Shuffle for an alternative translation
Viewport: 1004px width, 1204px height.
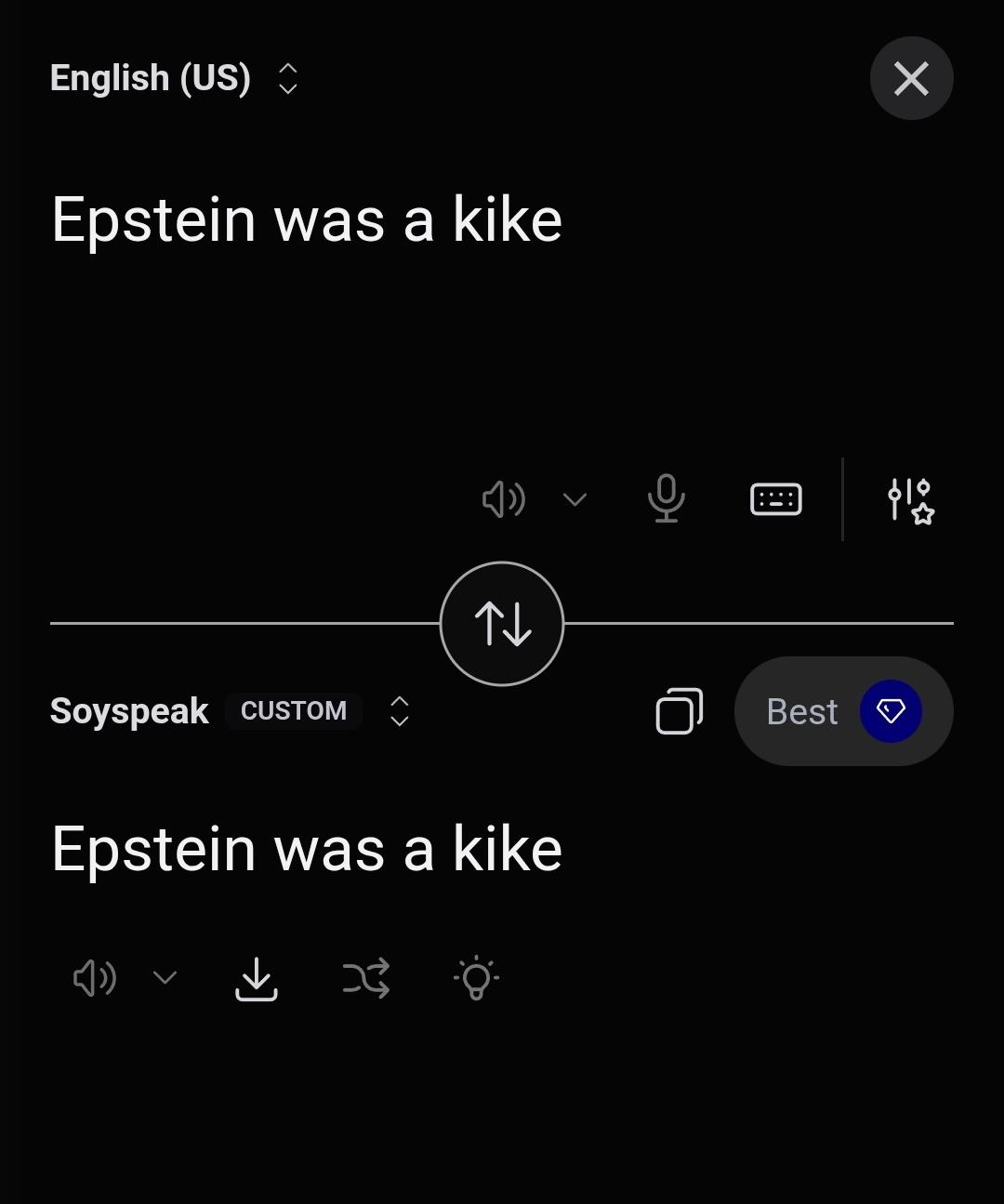[366, 978]
